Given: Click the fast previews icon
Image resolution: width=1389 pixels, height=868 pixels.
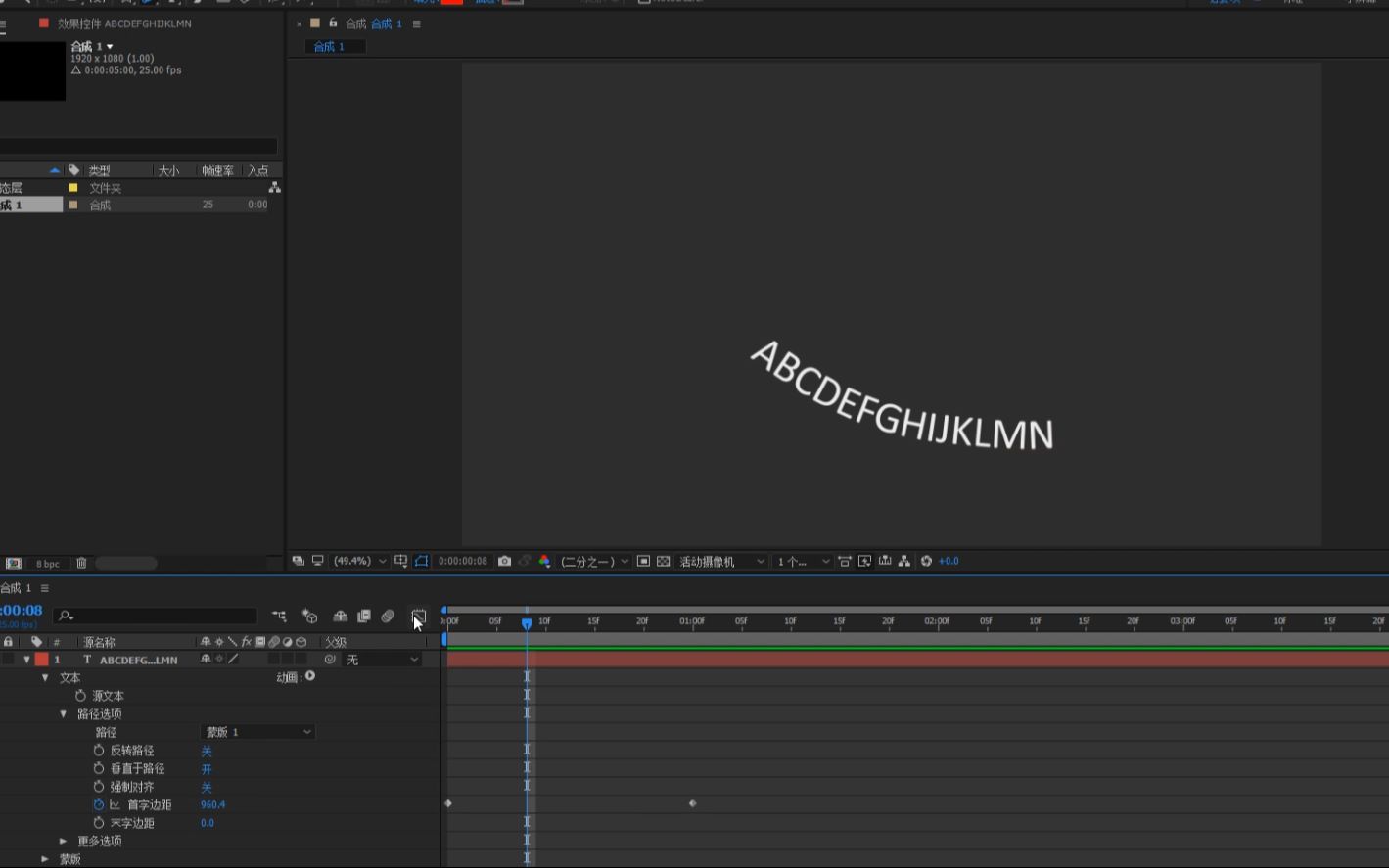Looking at the screenshot, I should [864, 561].
